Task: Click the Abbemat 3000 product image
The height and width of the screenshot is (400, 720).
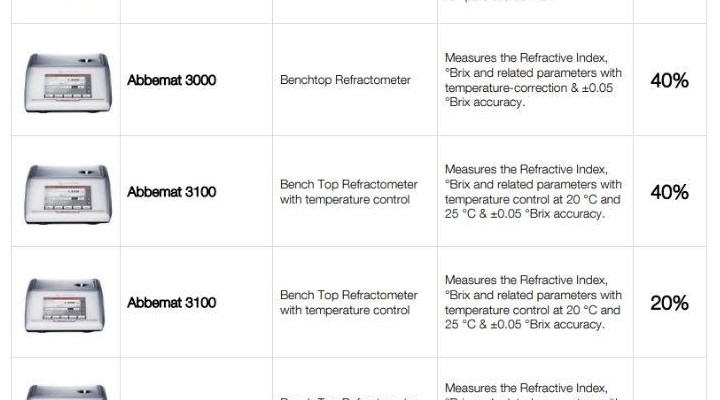Action: [67, 80]
